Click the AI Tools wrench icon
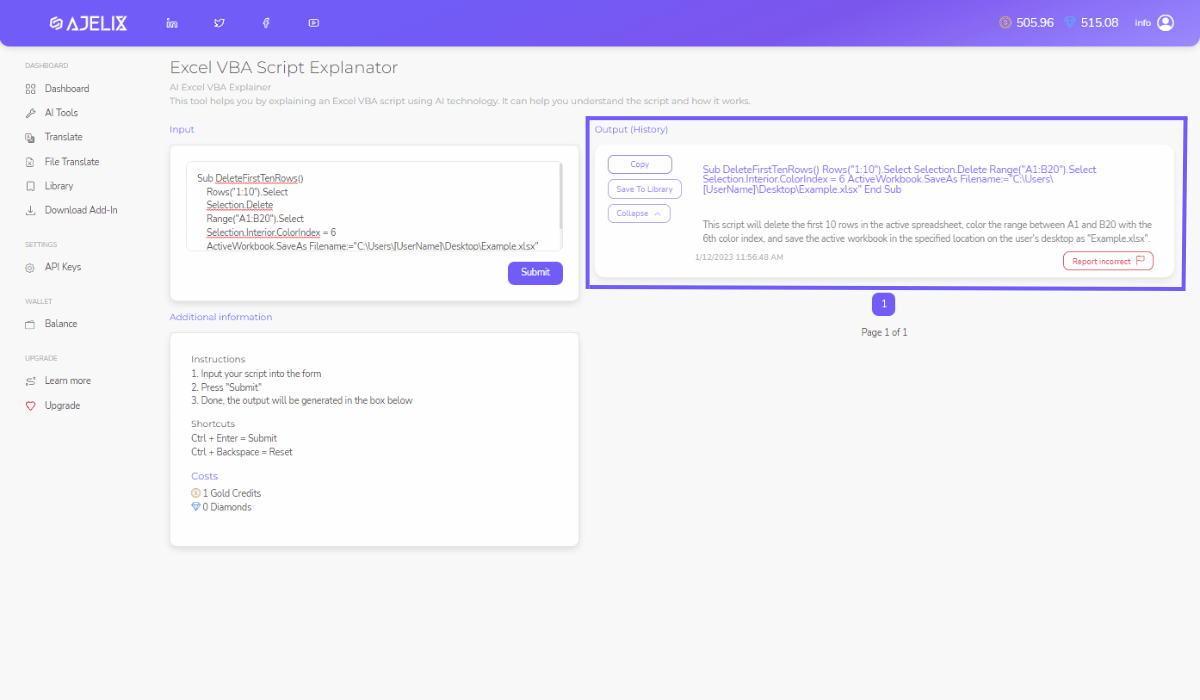This screenshot has height=700, width=1200. (31, 113)
